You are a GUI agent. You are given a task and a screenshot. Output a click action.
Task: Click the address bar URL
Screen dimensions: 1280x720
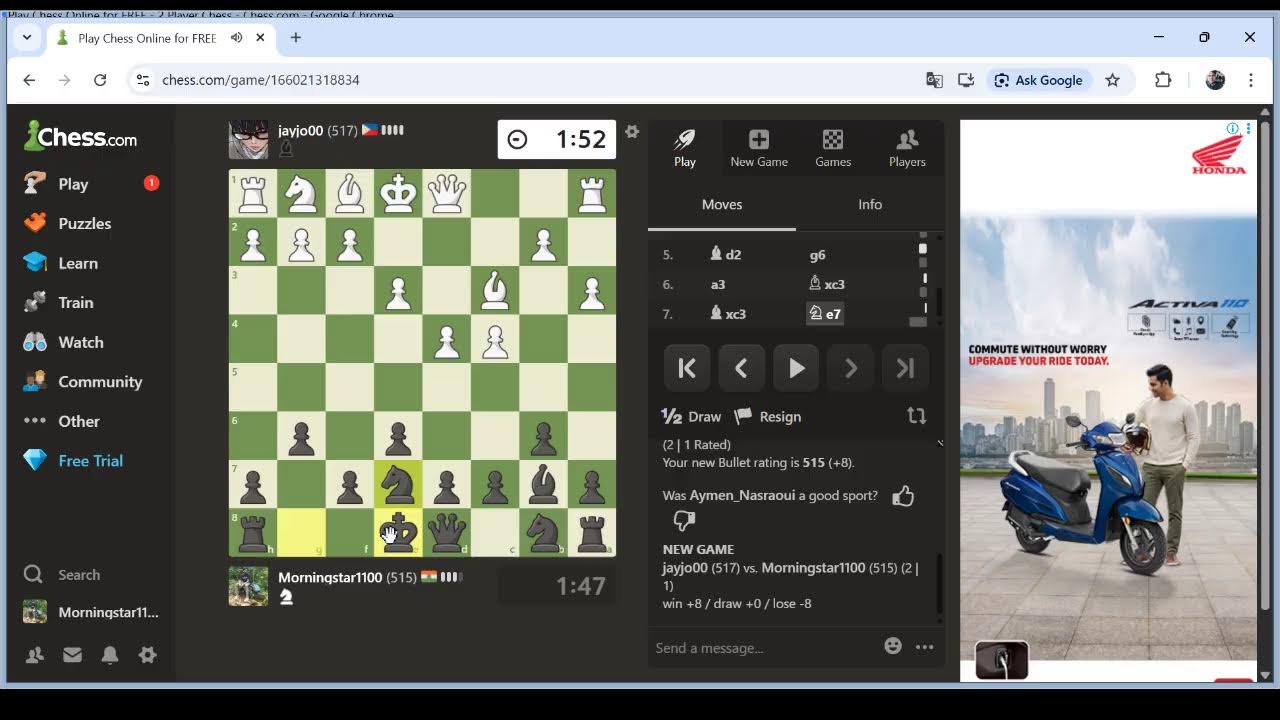261,80
